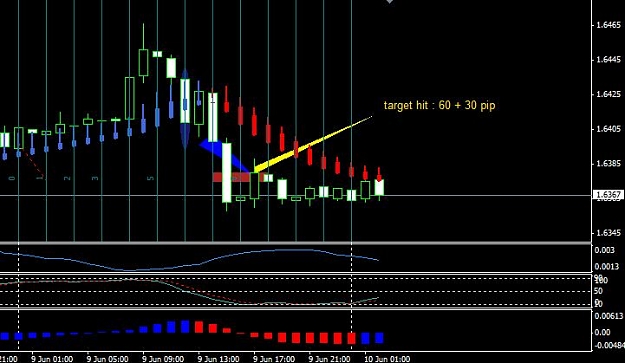The width and height of the screenshot is (625, 363).
Task: Click the '9 Jun 01:00' time label
Action: click(52, 359)
